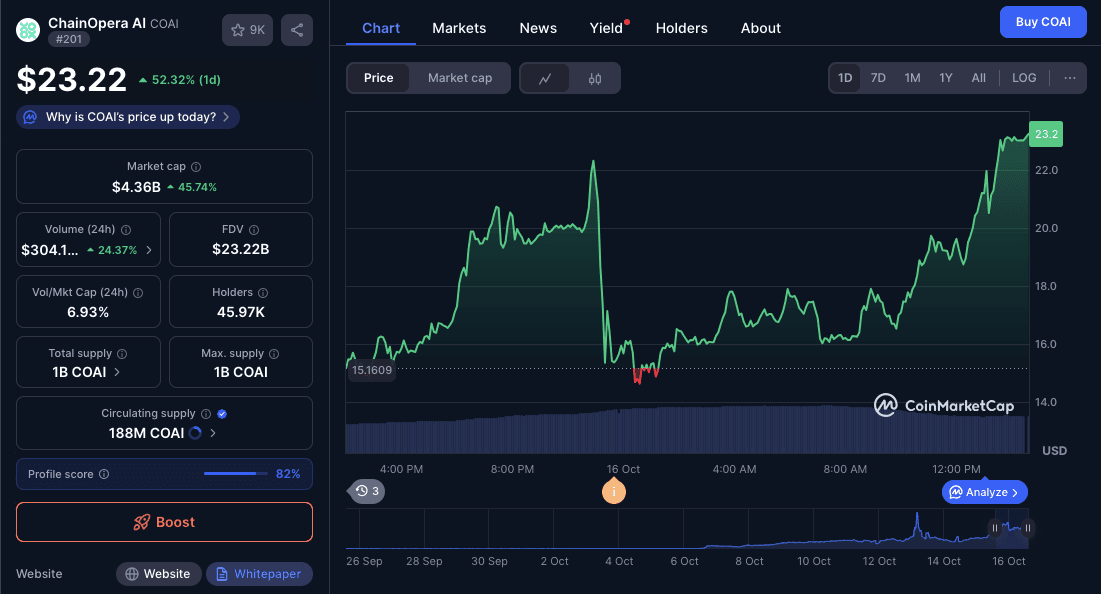Open the Markets tab
The image size is (1101, 594).
point(459,28)
